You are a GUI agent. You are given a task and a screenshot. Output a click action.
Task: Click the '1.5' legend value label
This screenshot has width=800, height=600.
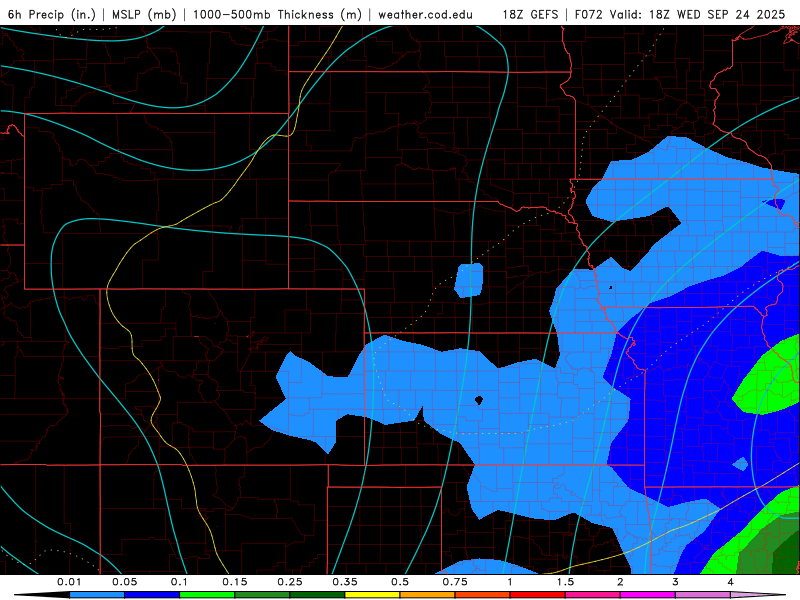pyautogui.click(x=565, y=582)
